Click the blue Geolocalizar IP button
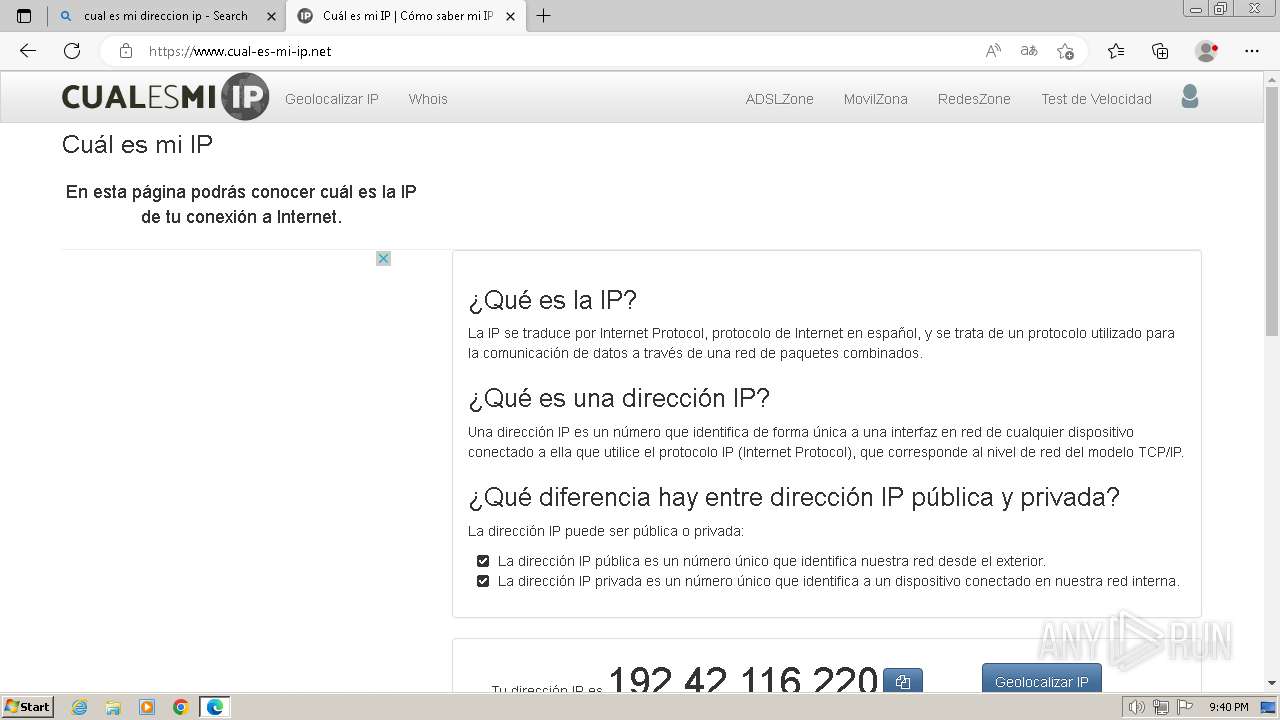The image size is (1280, 720). [1042, 678]
